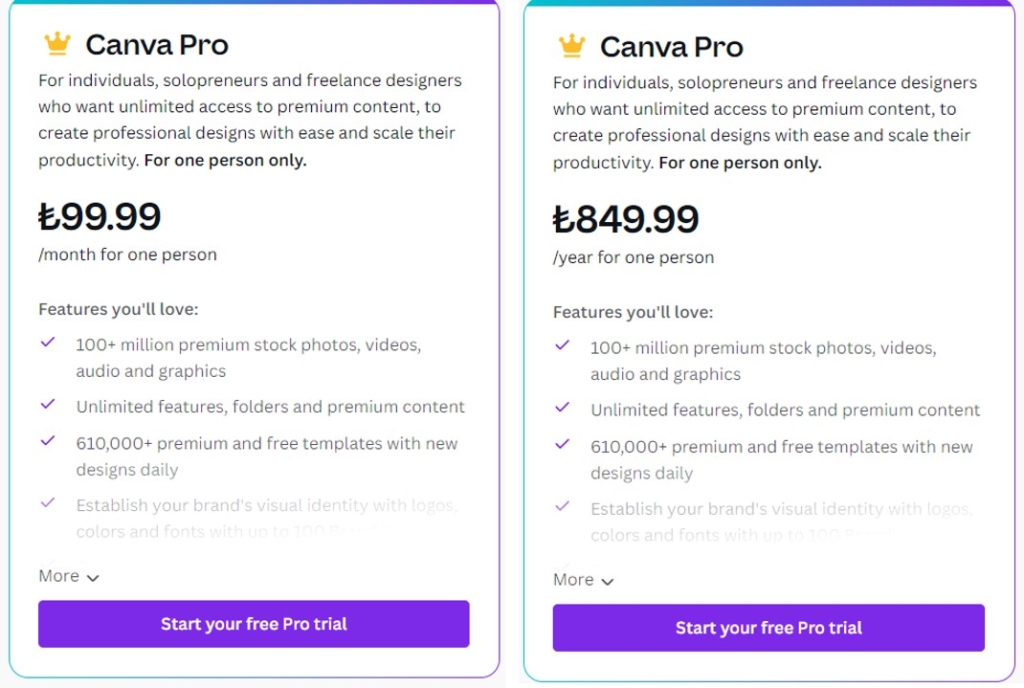Click the /month for one person label
This screenshot has height=688, width=1024.
point(126,255)
